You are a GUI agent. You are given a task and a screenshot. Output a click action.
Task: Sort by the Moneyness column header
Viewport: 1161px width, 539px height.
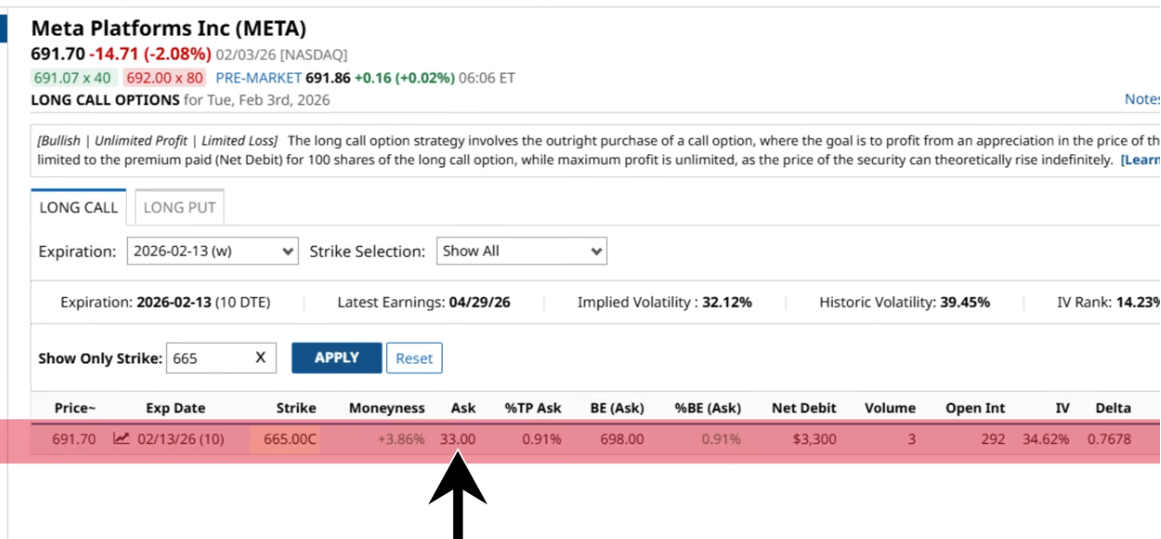386,408
